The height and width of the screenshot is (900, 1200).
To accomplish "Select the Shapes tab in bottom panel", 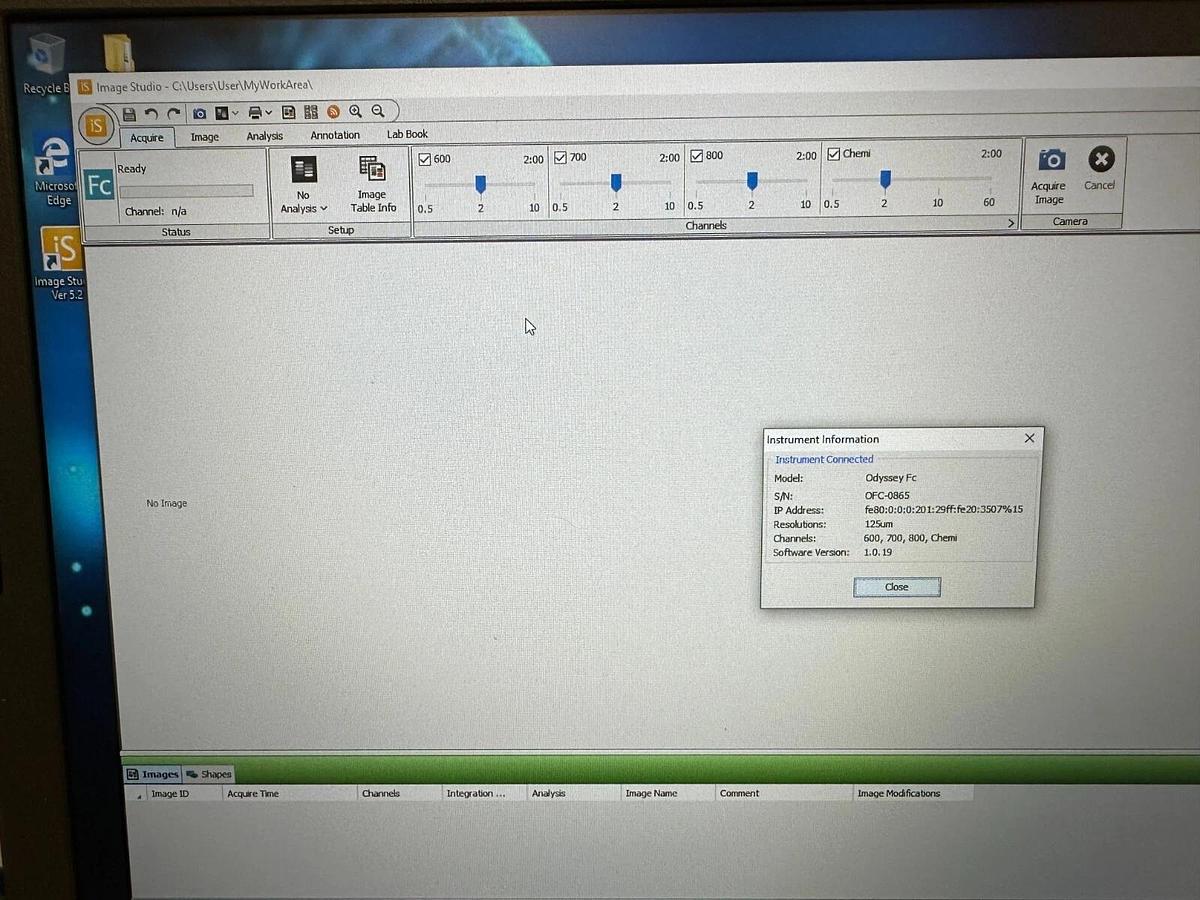I will [208, 774].
